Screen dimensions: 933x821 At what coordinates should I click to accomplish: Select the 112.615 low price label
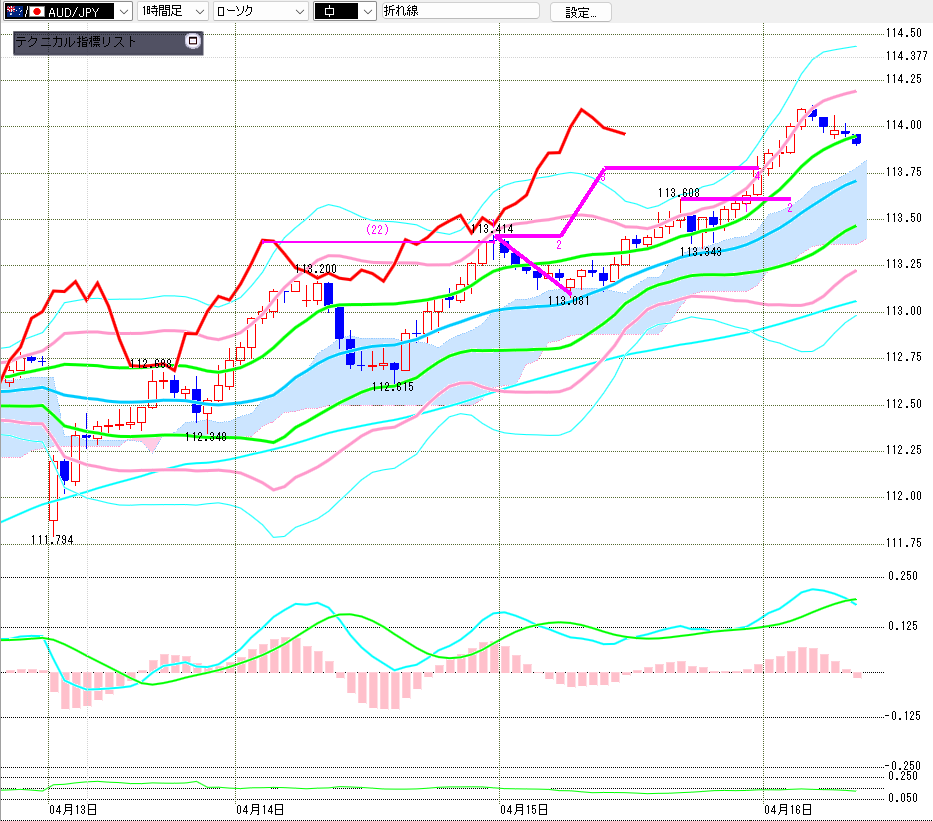pos(393,387)
